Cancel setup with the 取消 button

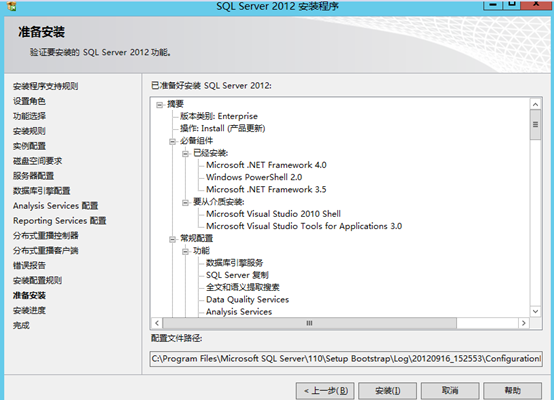click(x=450, y=391)
